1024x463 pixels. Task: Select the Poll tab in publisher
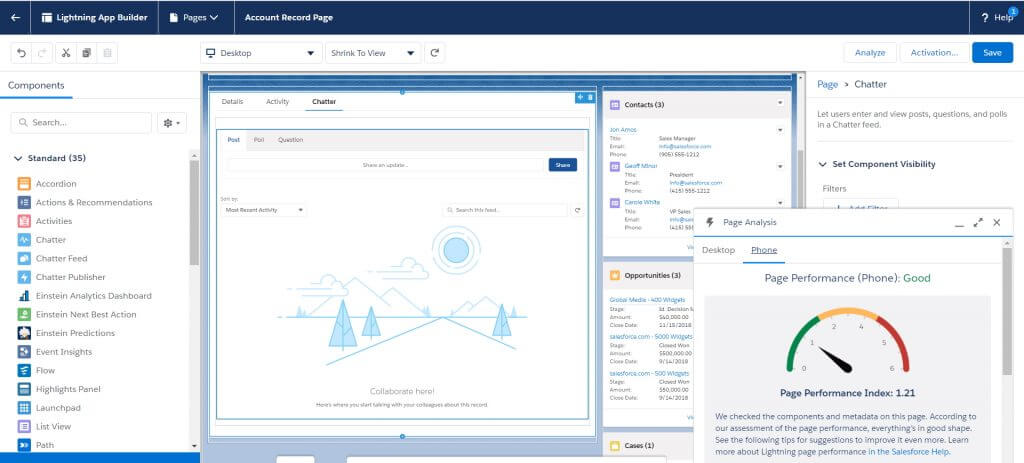click(x=259, y=140)
